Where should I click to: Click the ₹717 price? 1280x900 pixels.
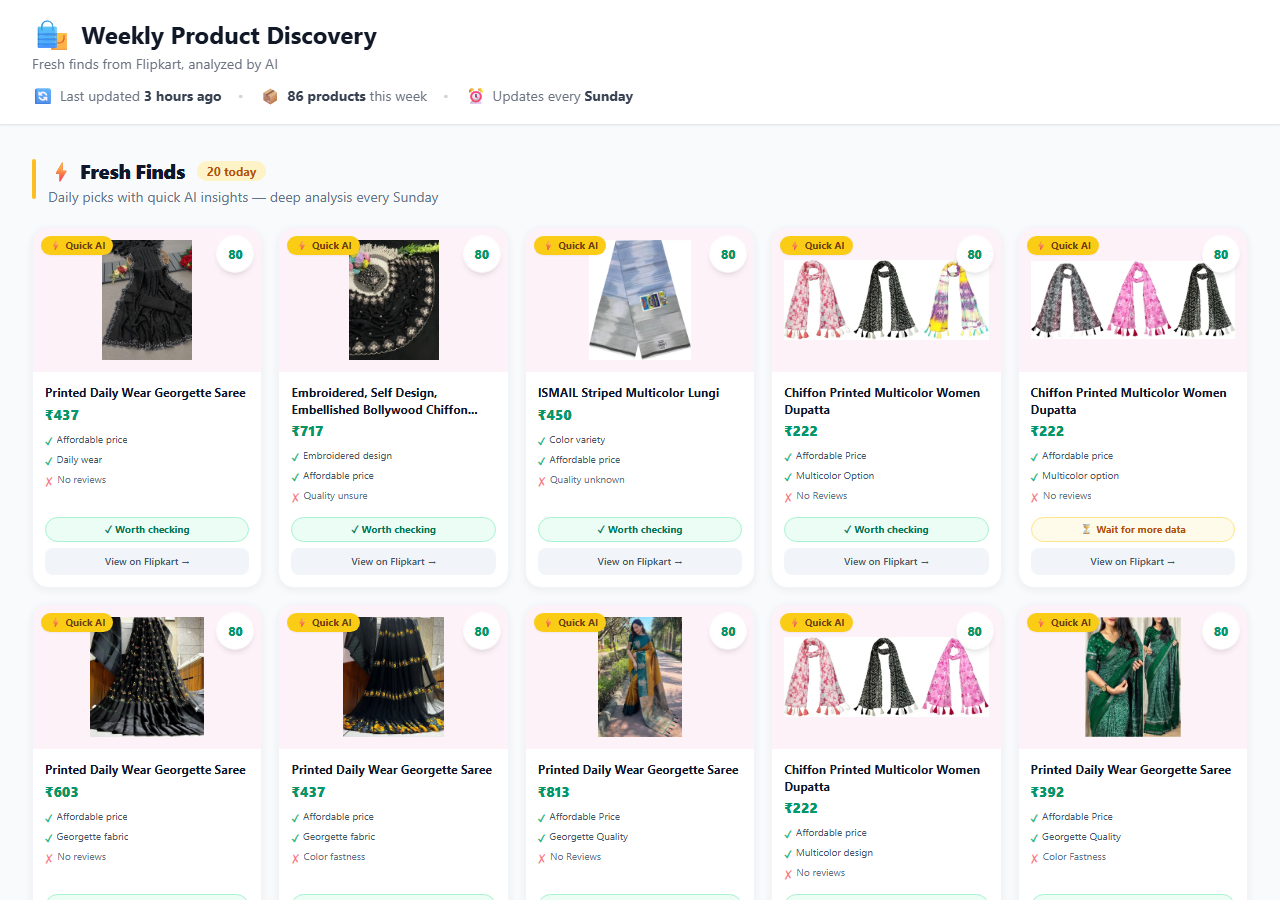308,431
